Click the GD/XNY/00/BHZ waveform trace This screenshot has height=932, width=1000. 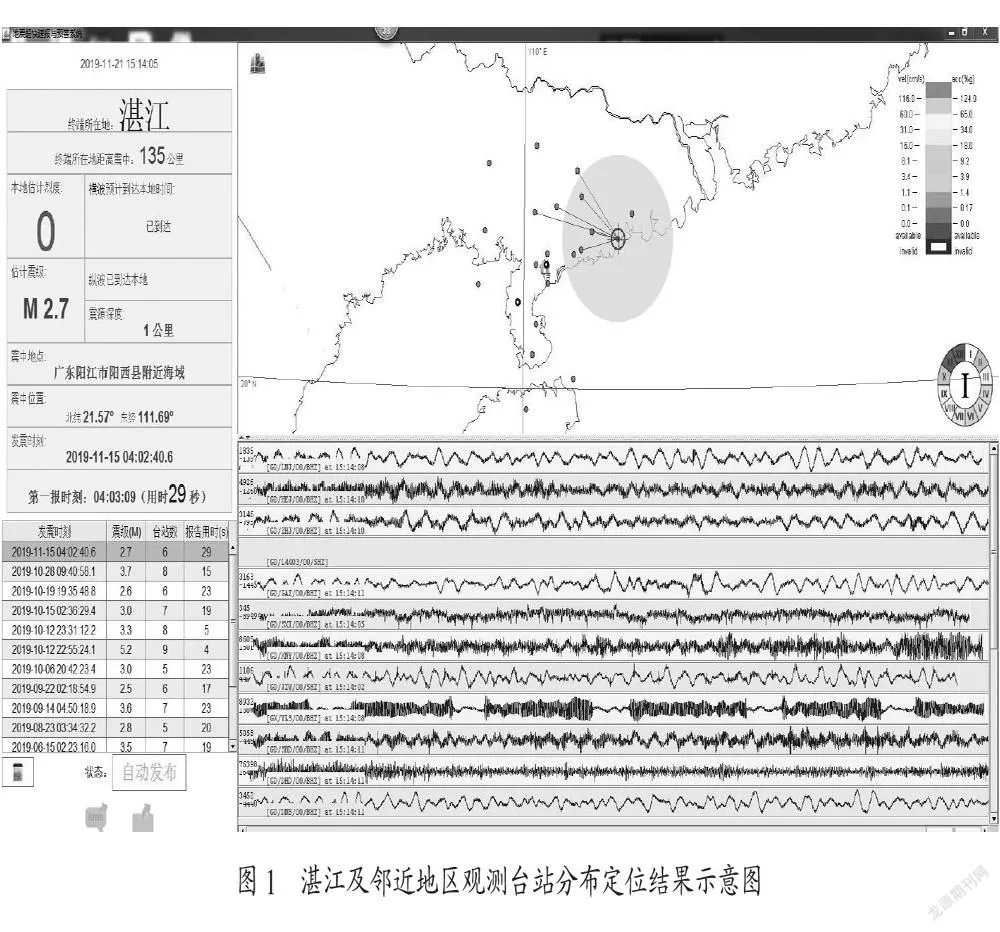pyautogui.click(x=614, y=645)
